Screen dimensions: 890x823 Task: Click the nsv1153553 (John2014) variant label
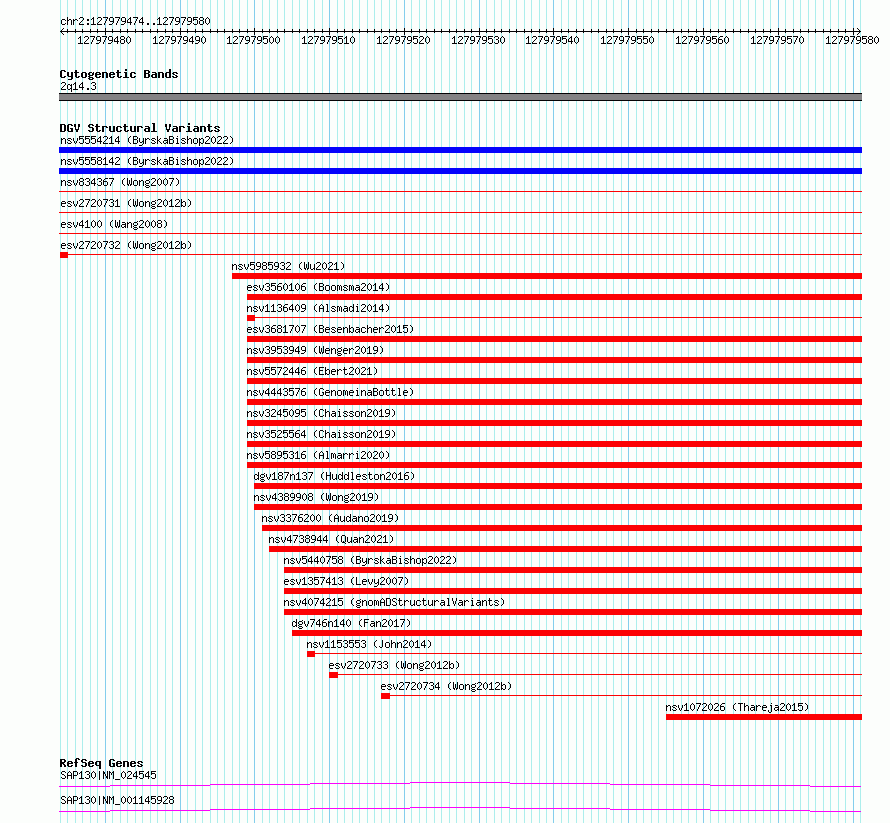point(370,644)
